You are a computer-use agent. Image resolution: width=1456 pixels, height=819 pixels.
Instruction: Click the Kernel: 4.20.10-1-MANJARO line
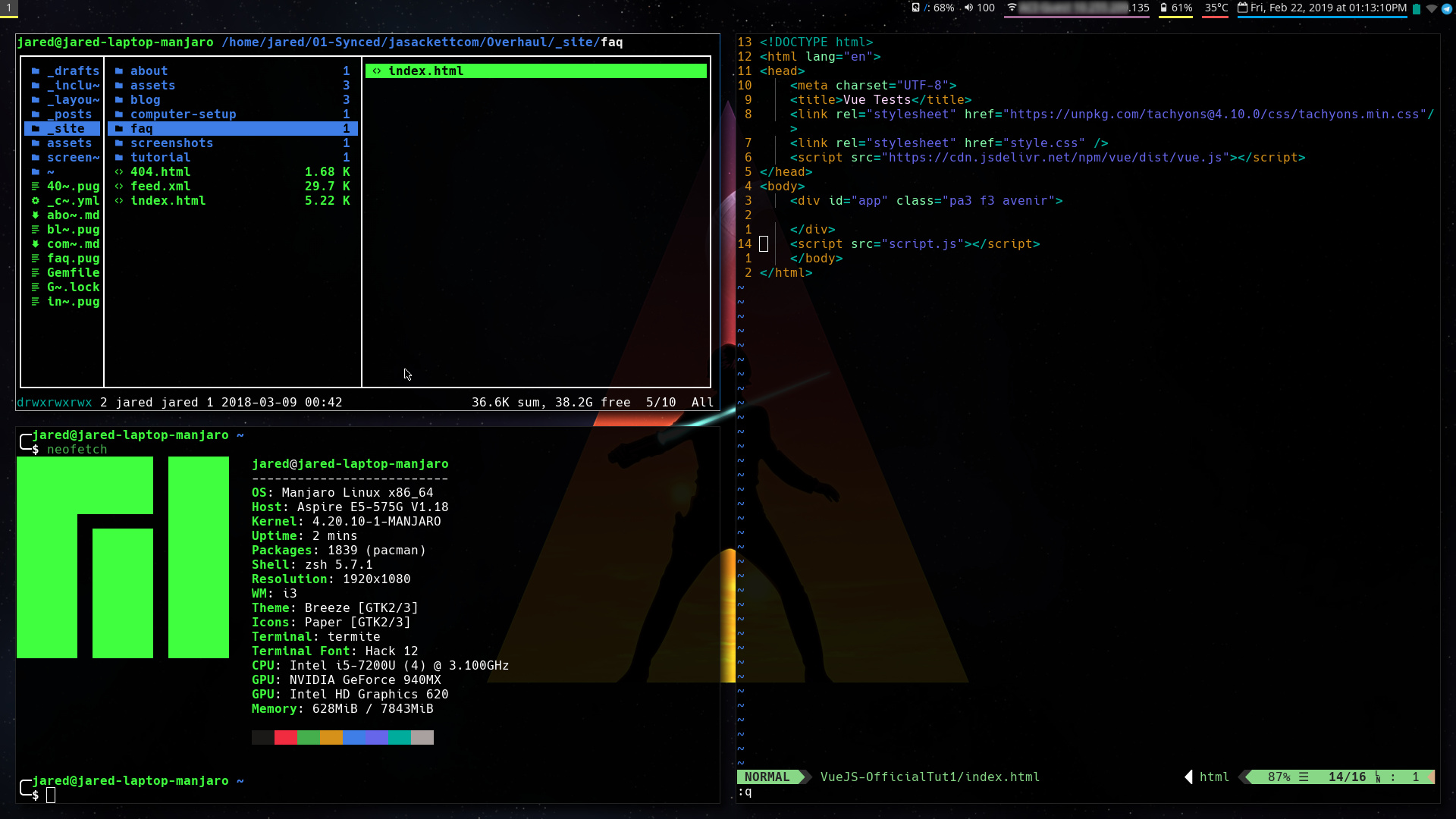[347, 522]
